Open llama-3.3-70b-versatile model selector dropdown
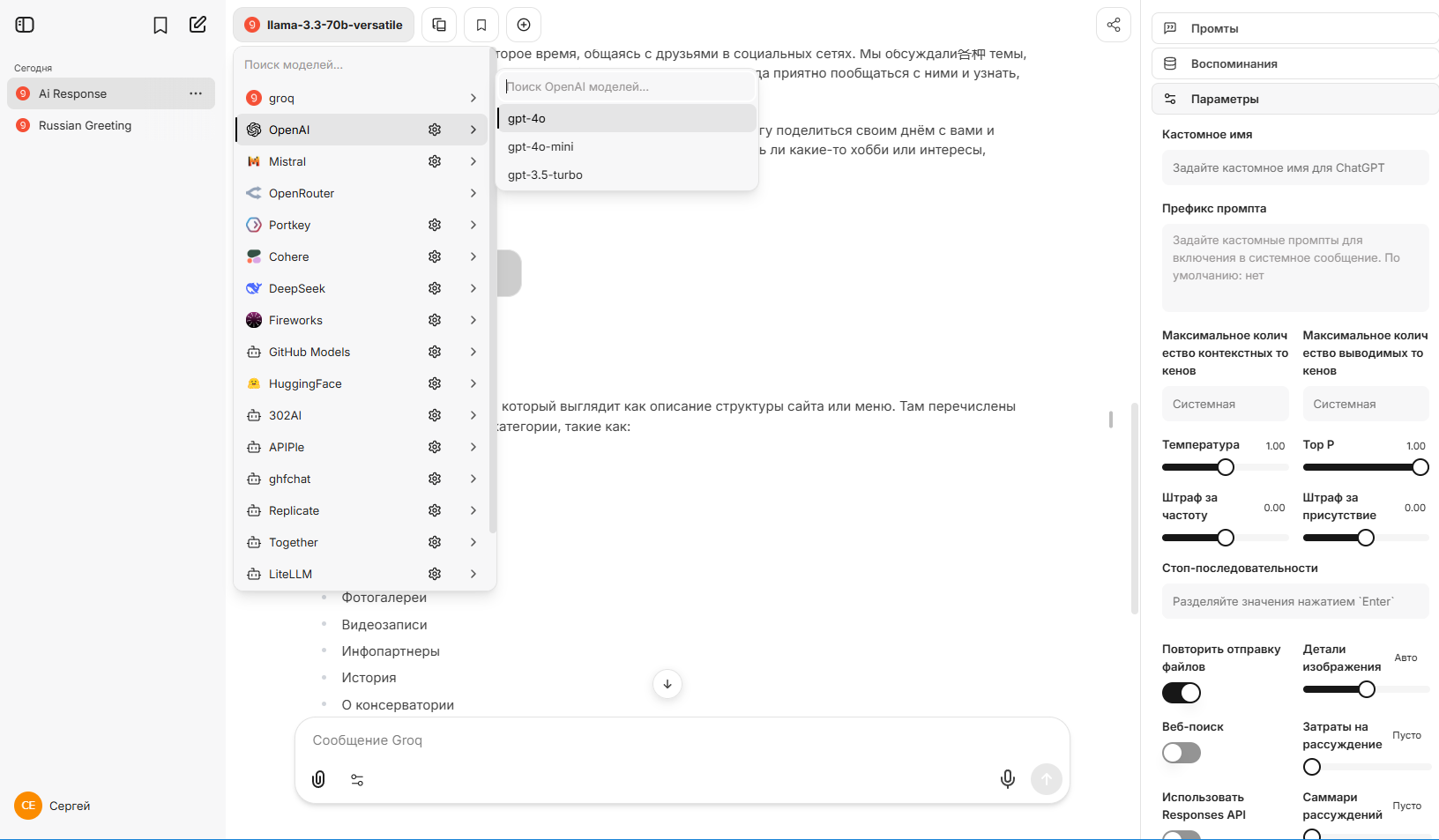The height and width of the screenshot is (840, 1439). (x=324, y=25)
